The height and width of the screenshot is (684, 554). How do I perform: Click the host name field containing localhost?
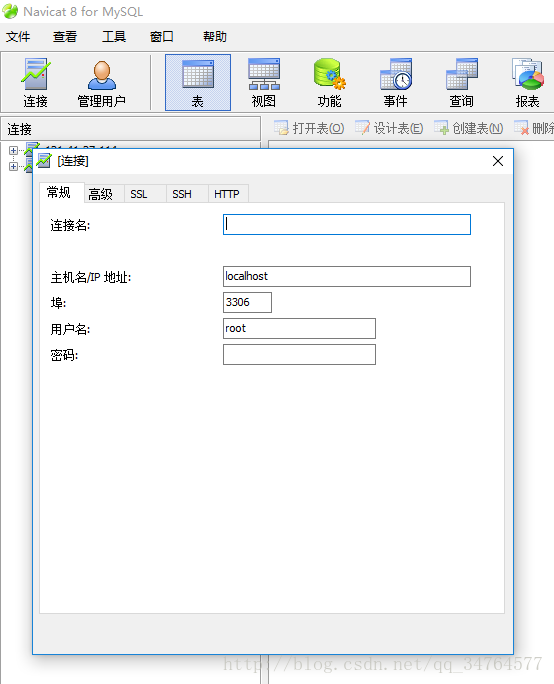click(347, 277)
